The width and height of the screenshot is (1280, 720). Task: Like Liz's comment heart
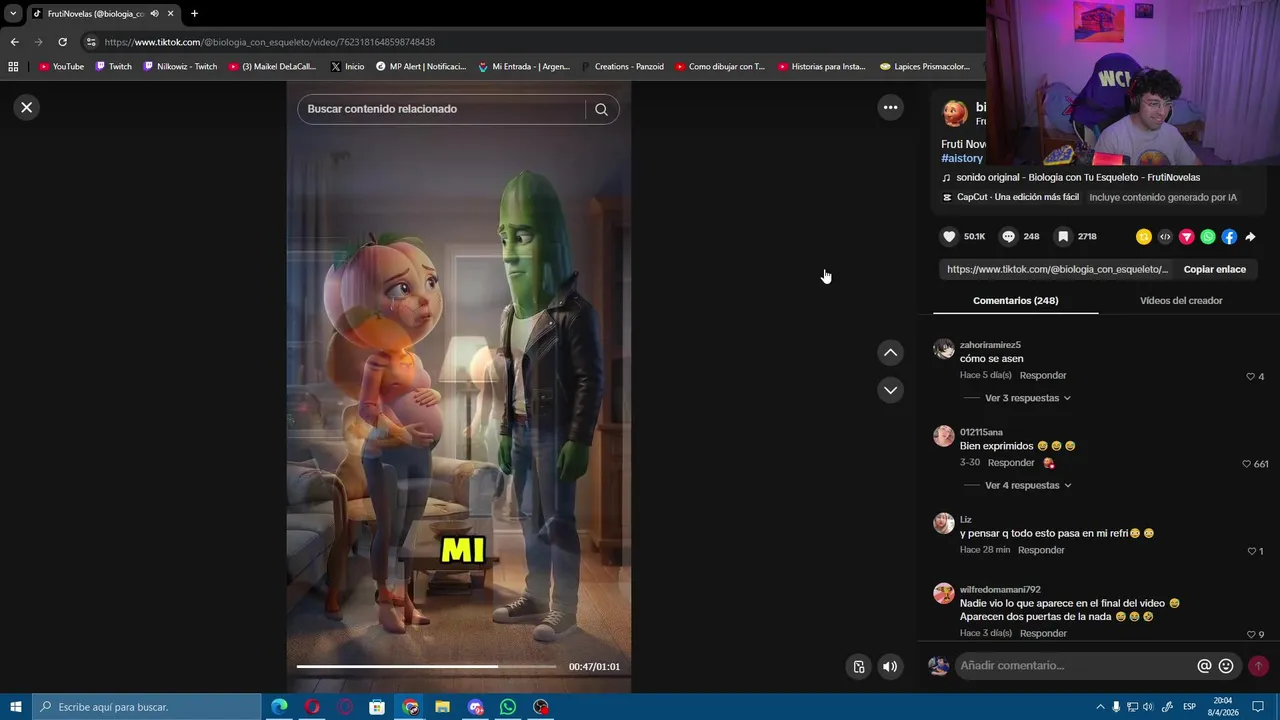1251,551
